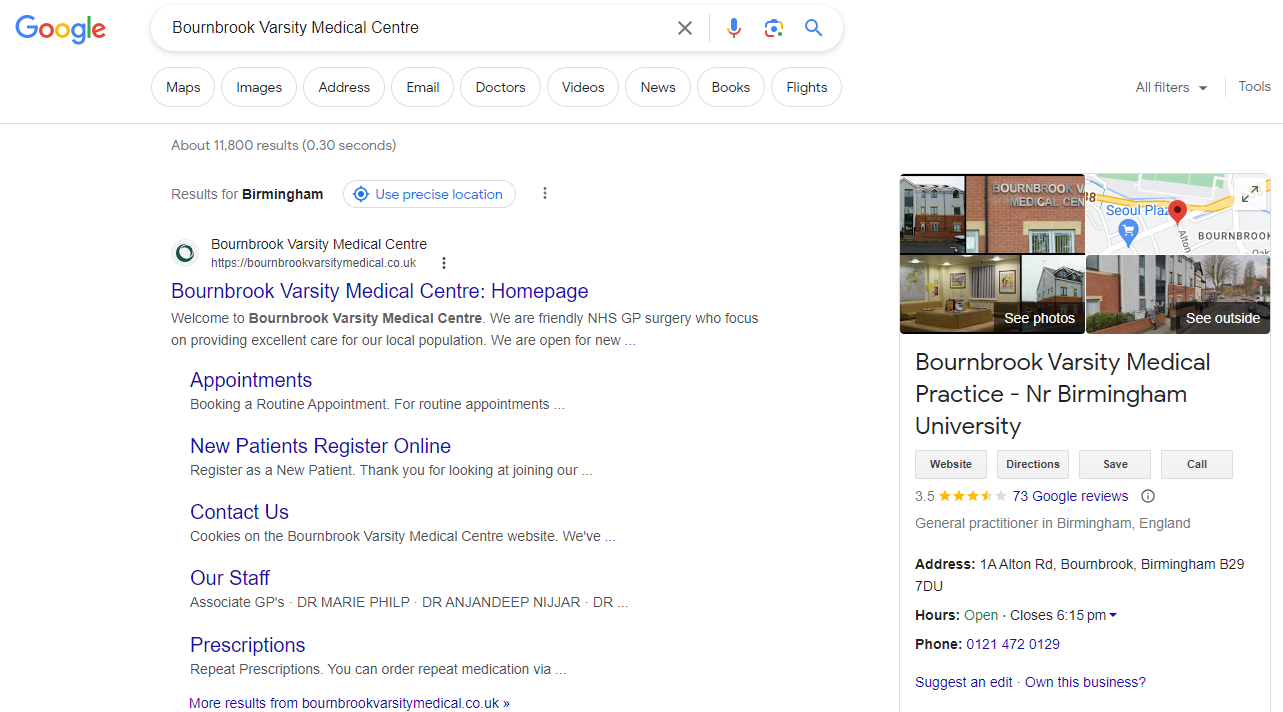Image resolution: width=1283 pixels, height=712 pixels.
Task: Open Google Lens image search icon
Action: tap(774, 28)
